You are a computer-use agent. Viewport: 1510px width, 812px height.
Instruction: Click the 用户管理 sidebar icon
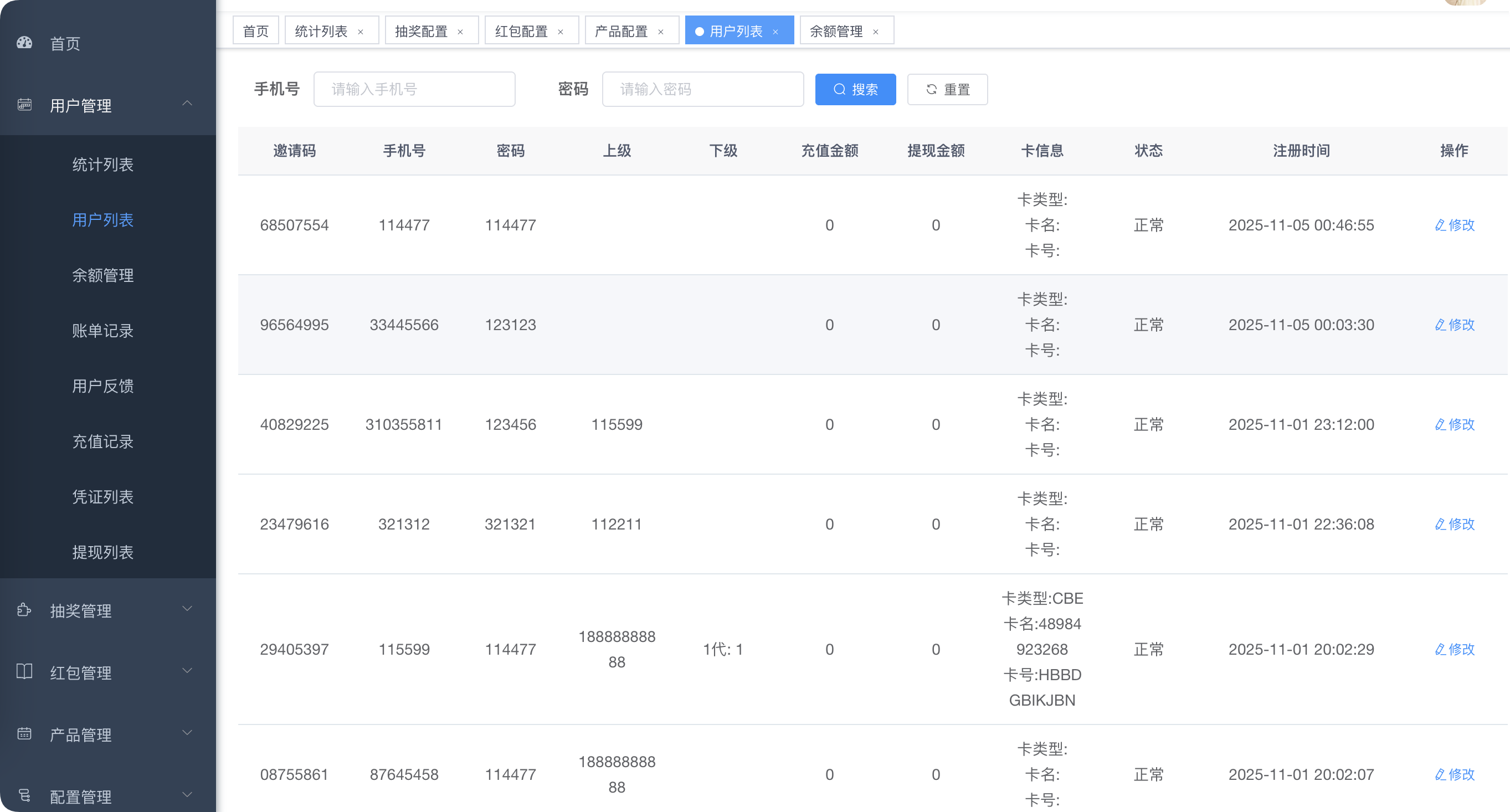pyautogui.click(x=24, y=105)
